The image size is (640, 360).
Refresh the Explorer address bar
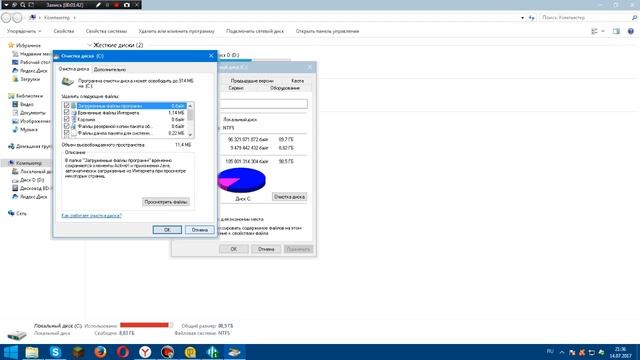click(531, 18)
